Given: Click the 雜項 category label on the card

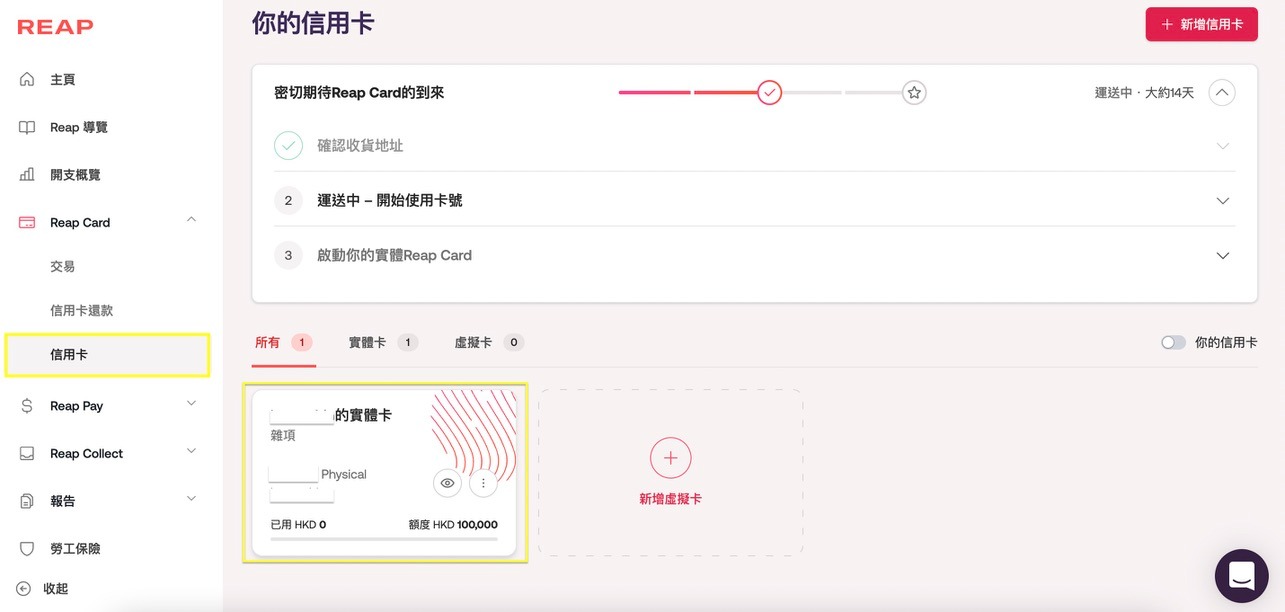Looking at the screenshot, I should pyautogui.click(x=283, y=436).
